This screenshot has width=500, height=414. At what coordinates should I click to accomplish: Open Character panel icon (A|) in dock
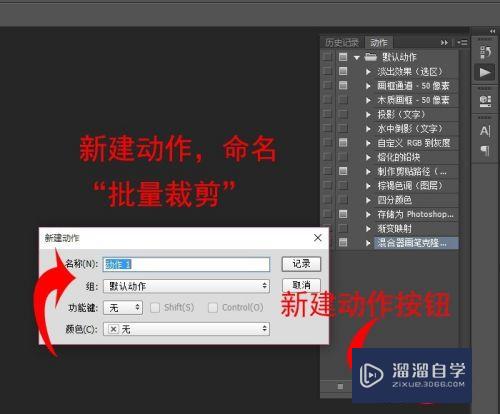point(485,131)
